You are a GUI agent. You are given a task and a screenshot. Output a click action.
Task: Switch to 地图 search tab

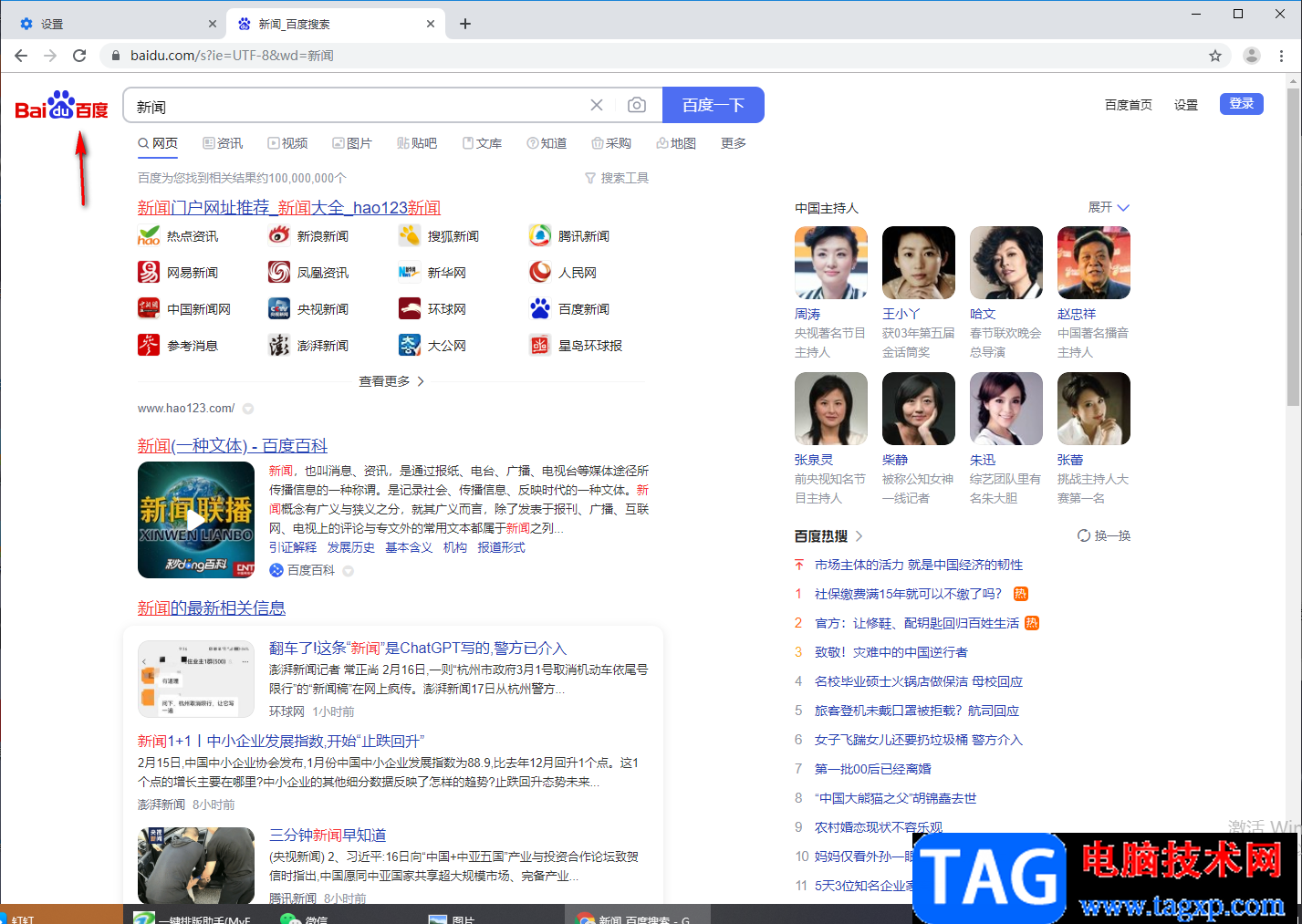676,143
